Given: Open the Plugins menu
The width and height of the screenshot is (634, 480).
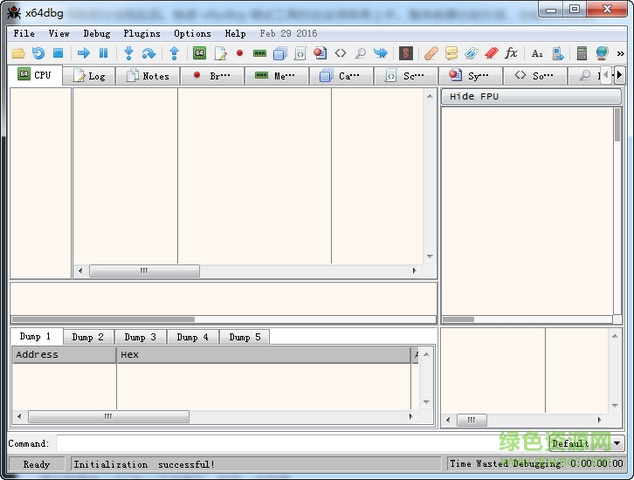Looking at the screenshot, I should point(142,34).
